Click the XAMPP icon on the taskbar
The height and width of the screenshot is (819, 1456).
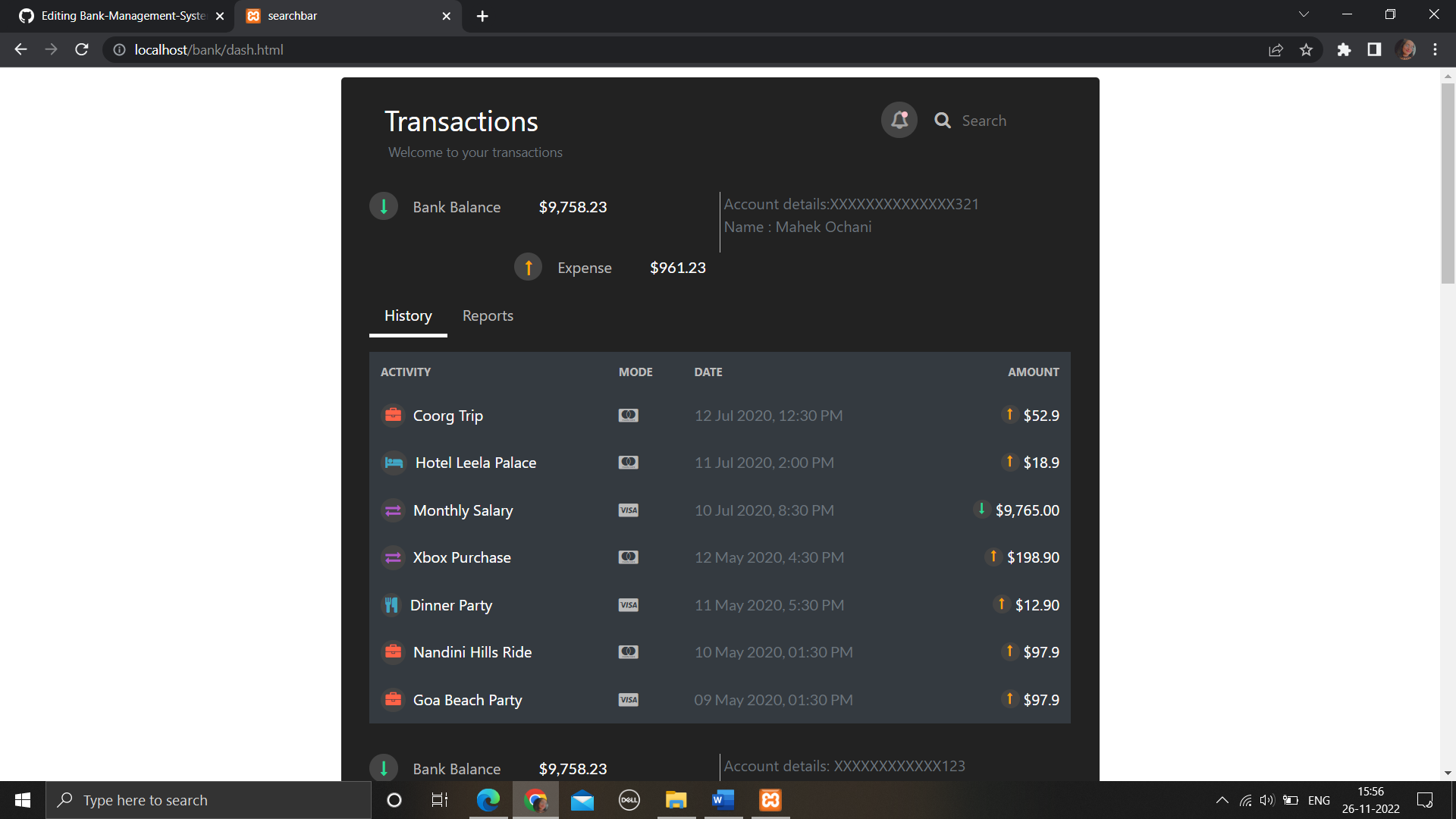point(769,799)
